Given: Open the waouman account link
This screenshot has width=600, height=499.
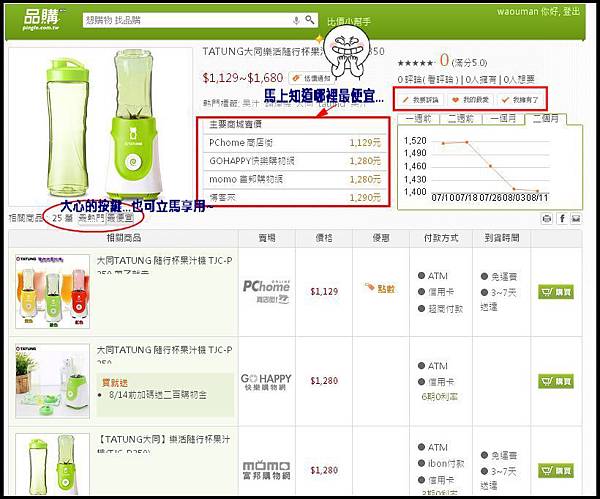Looking at the screenshot, I should pos(517,11).
